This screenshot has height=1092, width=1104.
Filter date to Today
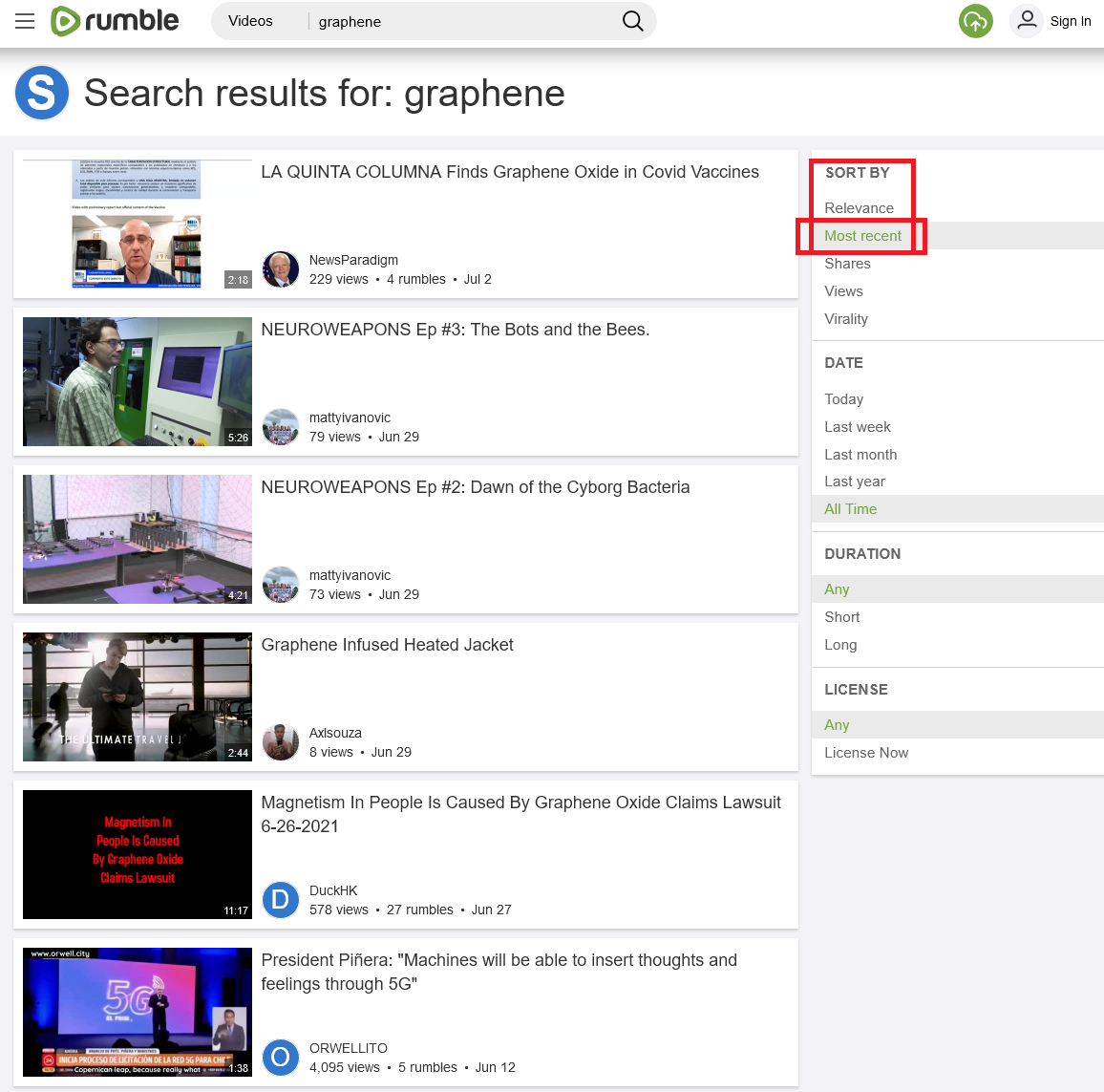[843, 399]
